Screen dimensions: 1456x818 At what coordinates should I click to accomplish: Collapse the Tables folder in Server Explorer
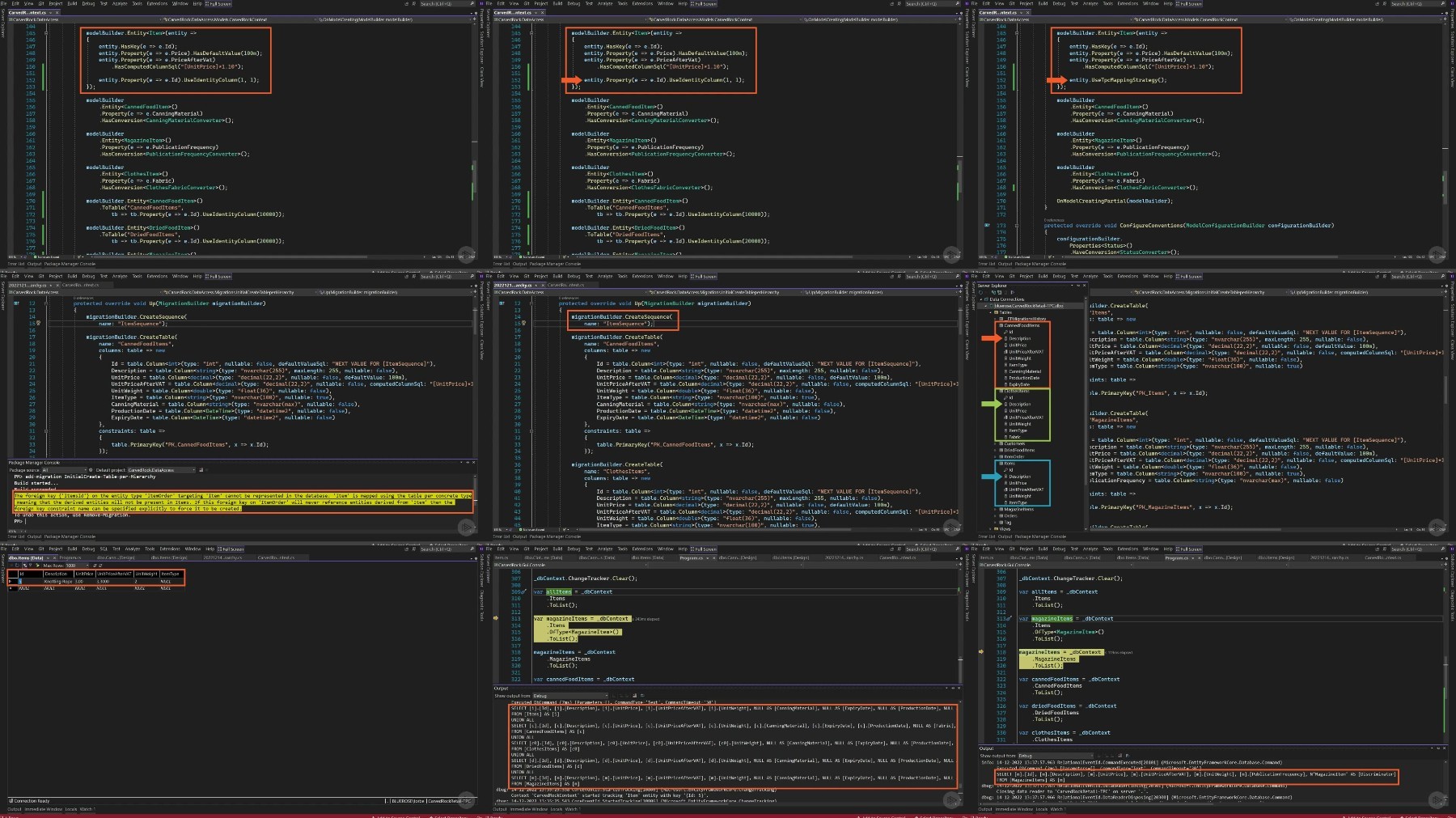click(x=990, y=312)
